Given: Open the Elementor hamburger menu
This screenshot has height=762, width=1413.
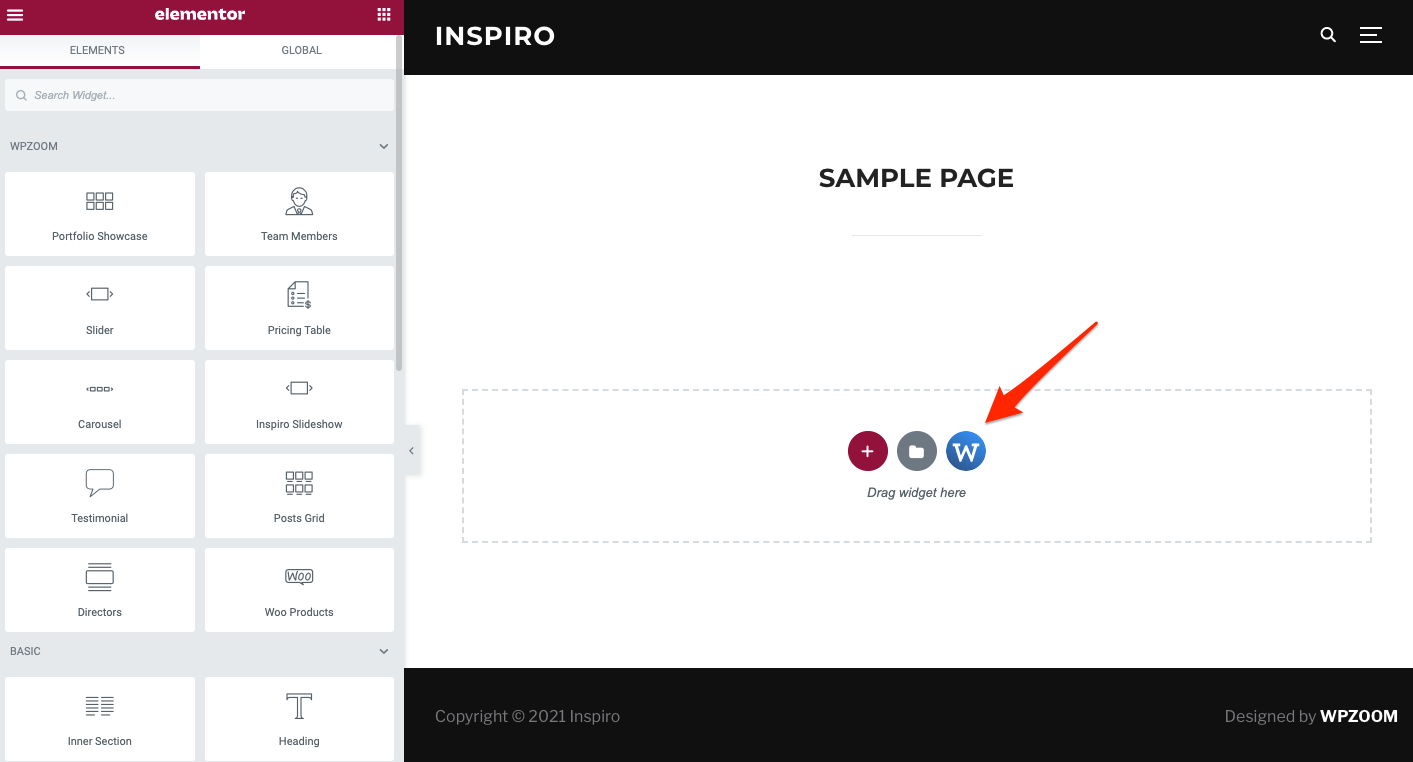Looking at the screenshot, I should (x=15, y=15).
